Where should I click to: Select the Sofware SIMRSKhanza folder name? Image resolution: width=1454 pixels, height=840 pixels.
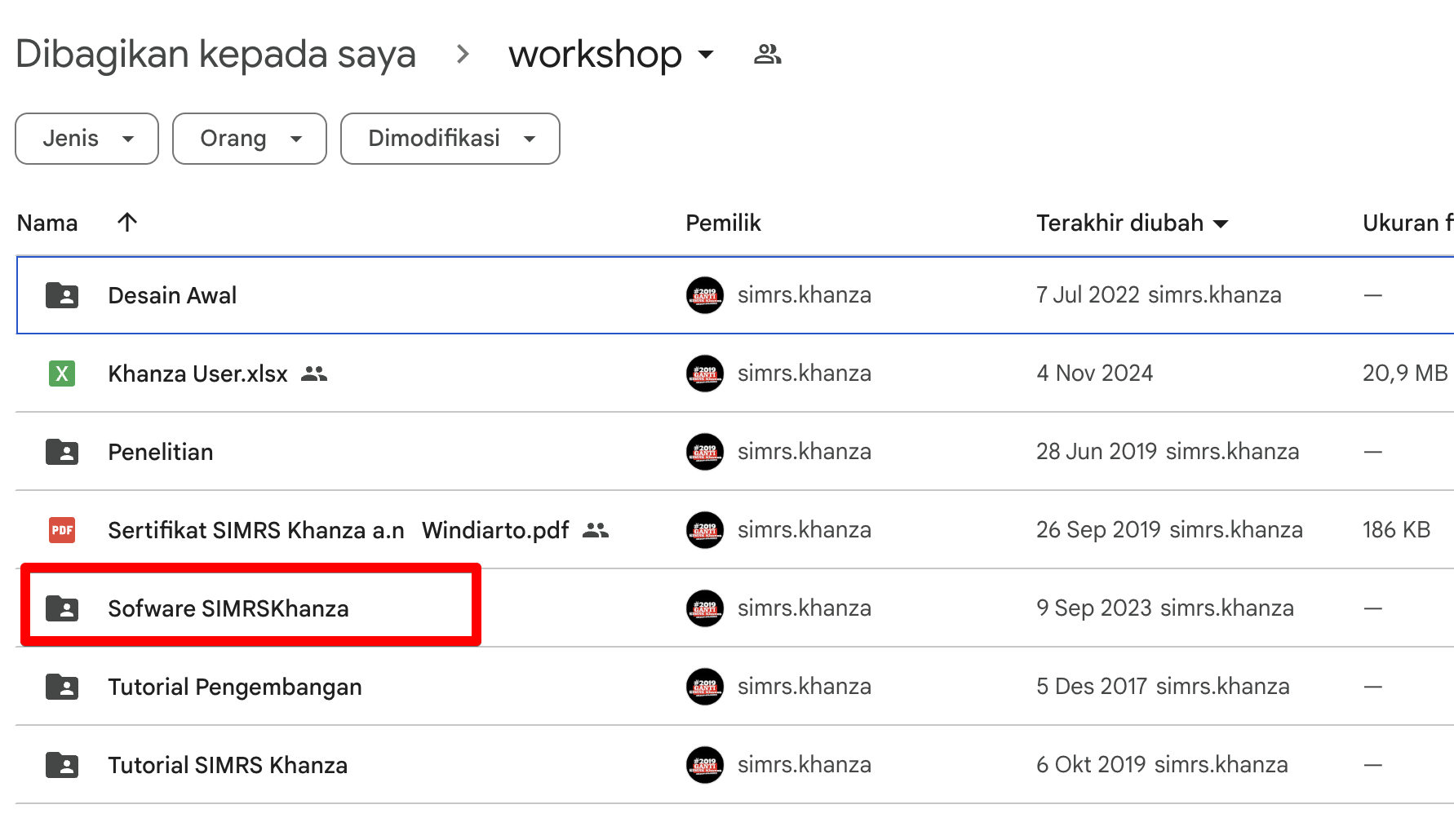tap(228, 608)
